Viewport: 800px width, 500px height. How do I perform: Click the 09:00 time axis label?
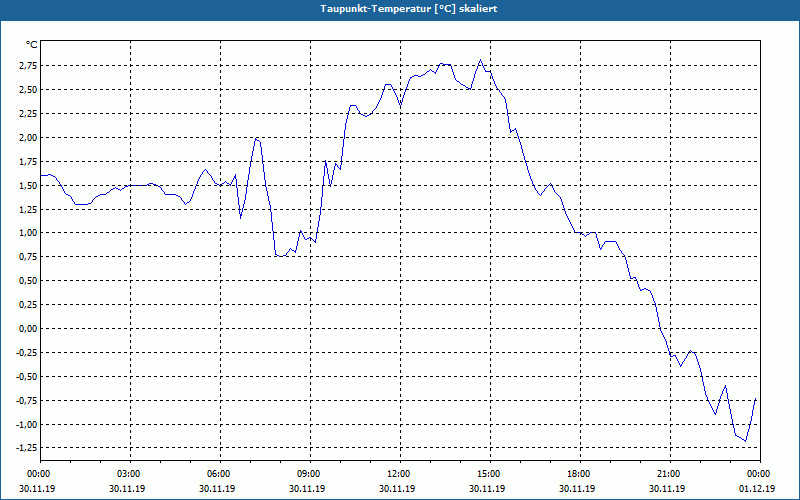click(310, 474)
